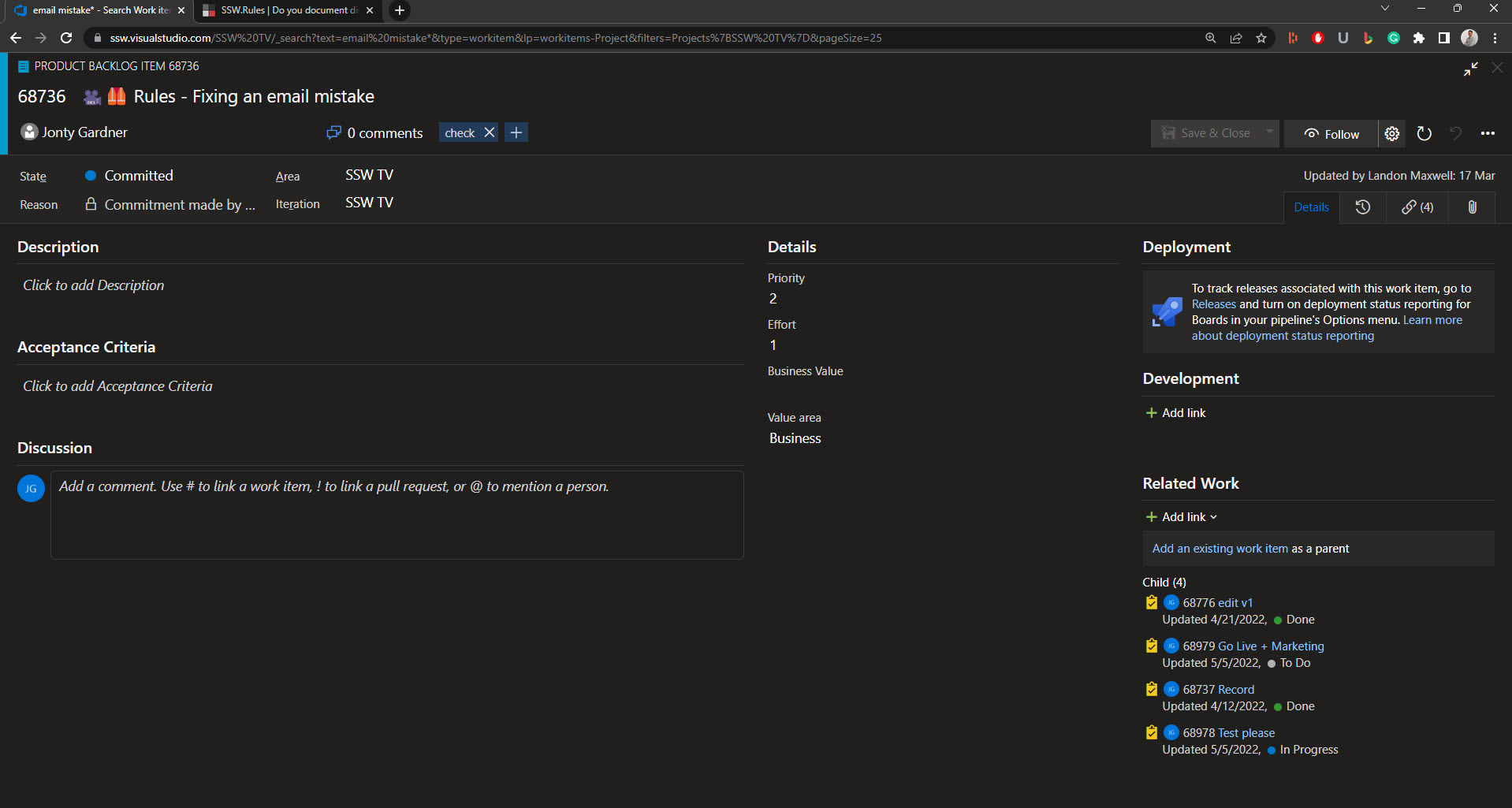The image size is (1512, 808).
Task: Bookmark the page with the star icon
Action: click(1261, 38)
